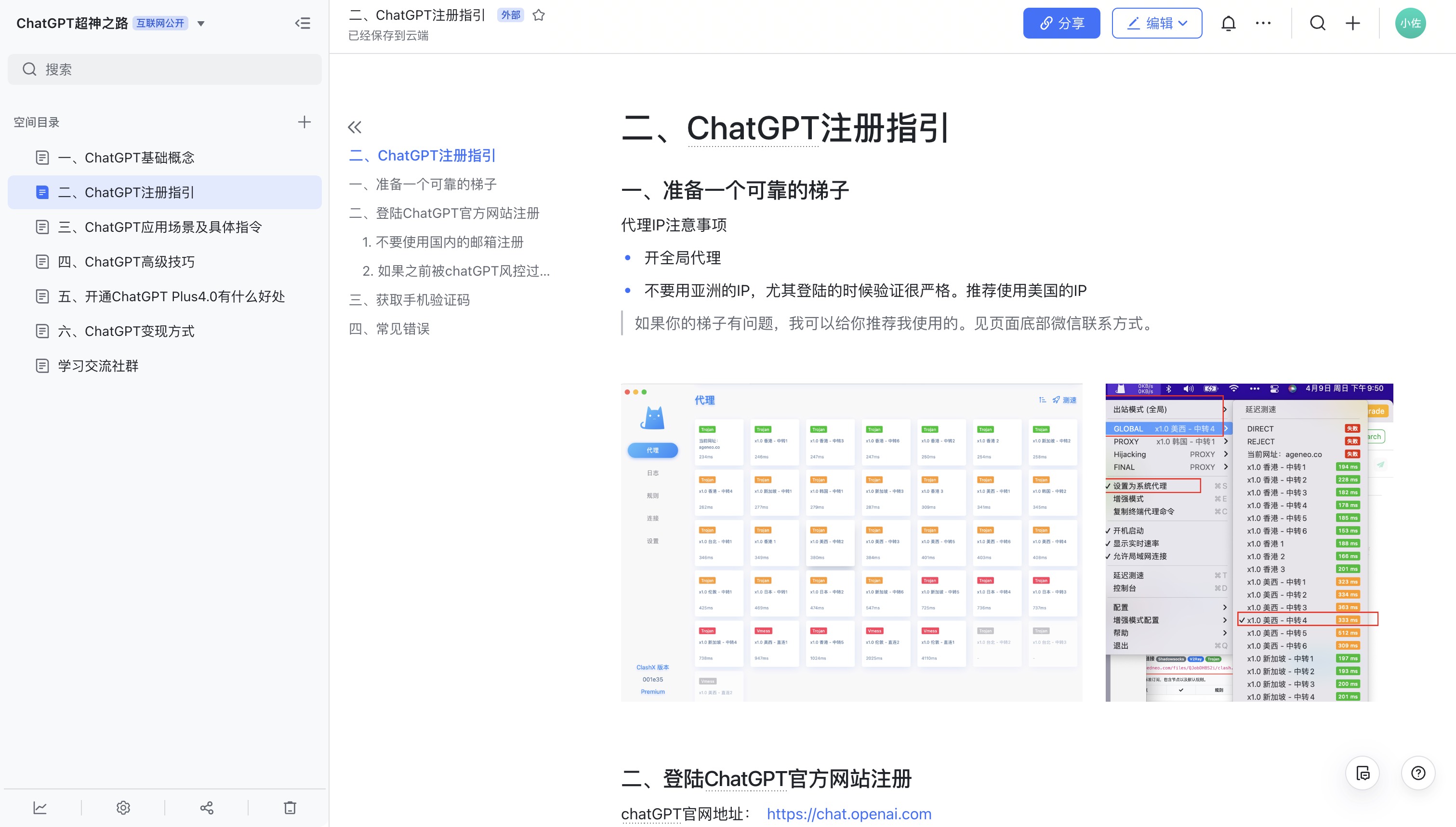This screenshot has height=827, width=1456.
Task: Click the plus icon to create new
Action: (x=1353, y=23)
